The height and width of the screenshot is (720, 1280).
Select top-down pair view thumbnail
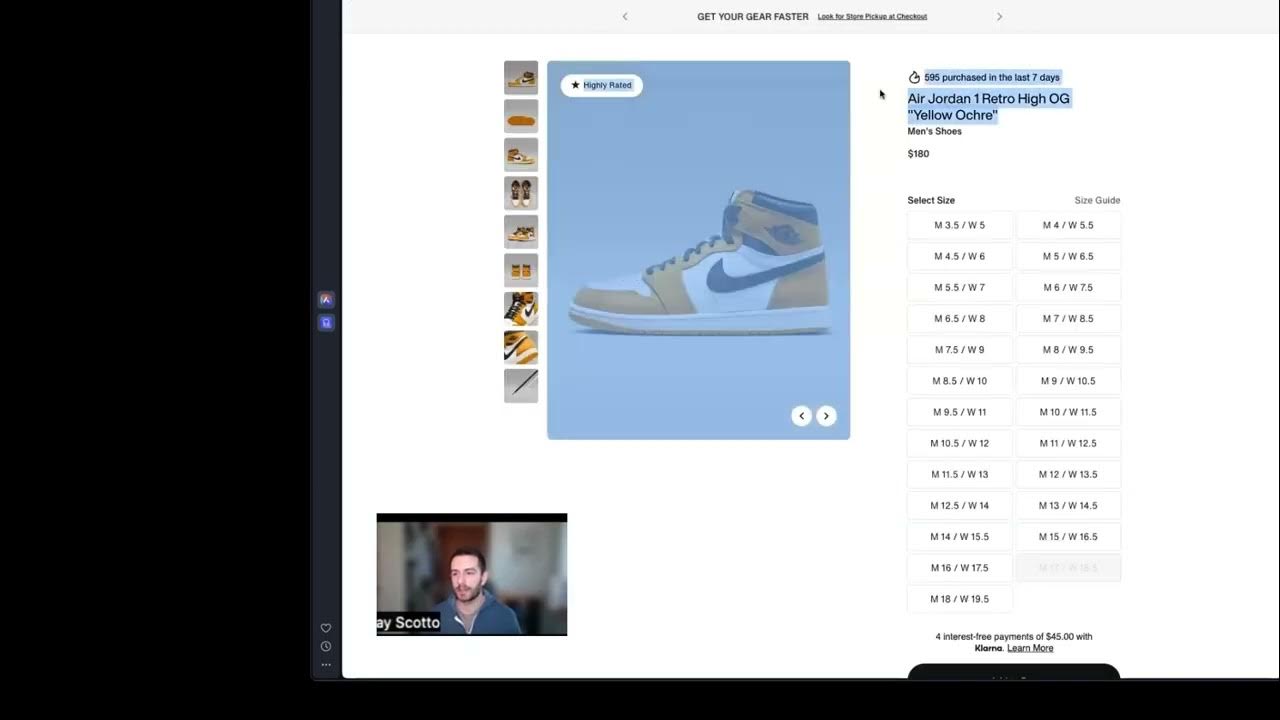[521, 193]
